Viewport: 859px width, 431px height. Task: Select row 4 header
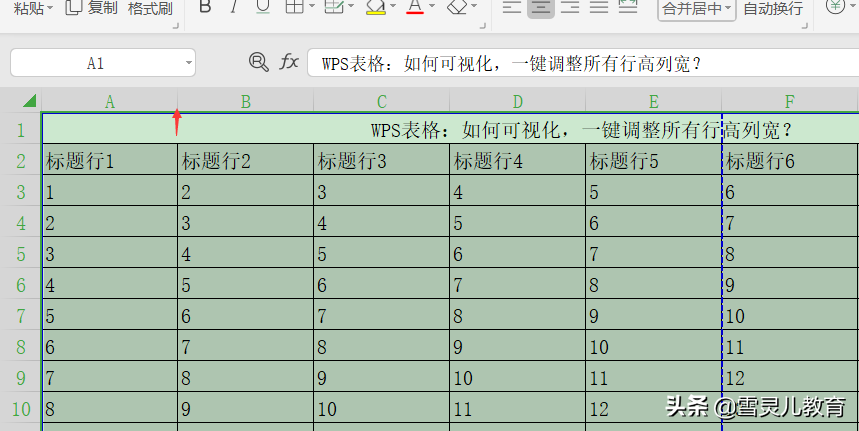tap(21, 222)
